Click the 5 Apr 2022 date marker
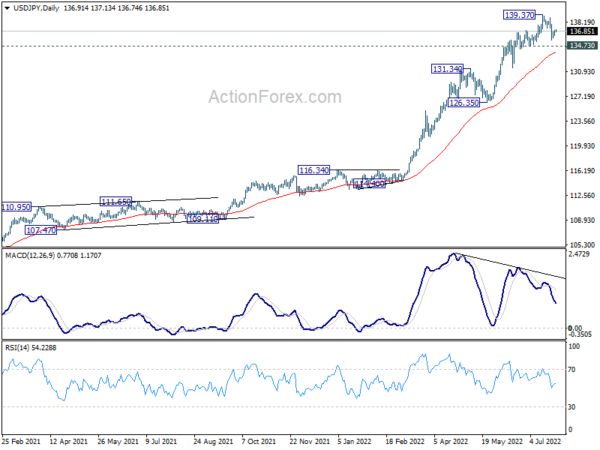600x450 pixels. pos(450,441)
